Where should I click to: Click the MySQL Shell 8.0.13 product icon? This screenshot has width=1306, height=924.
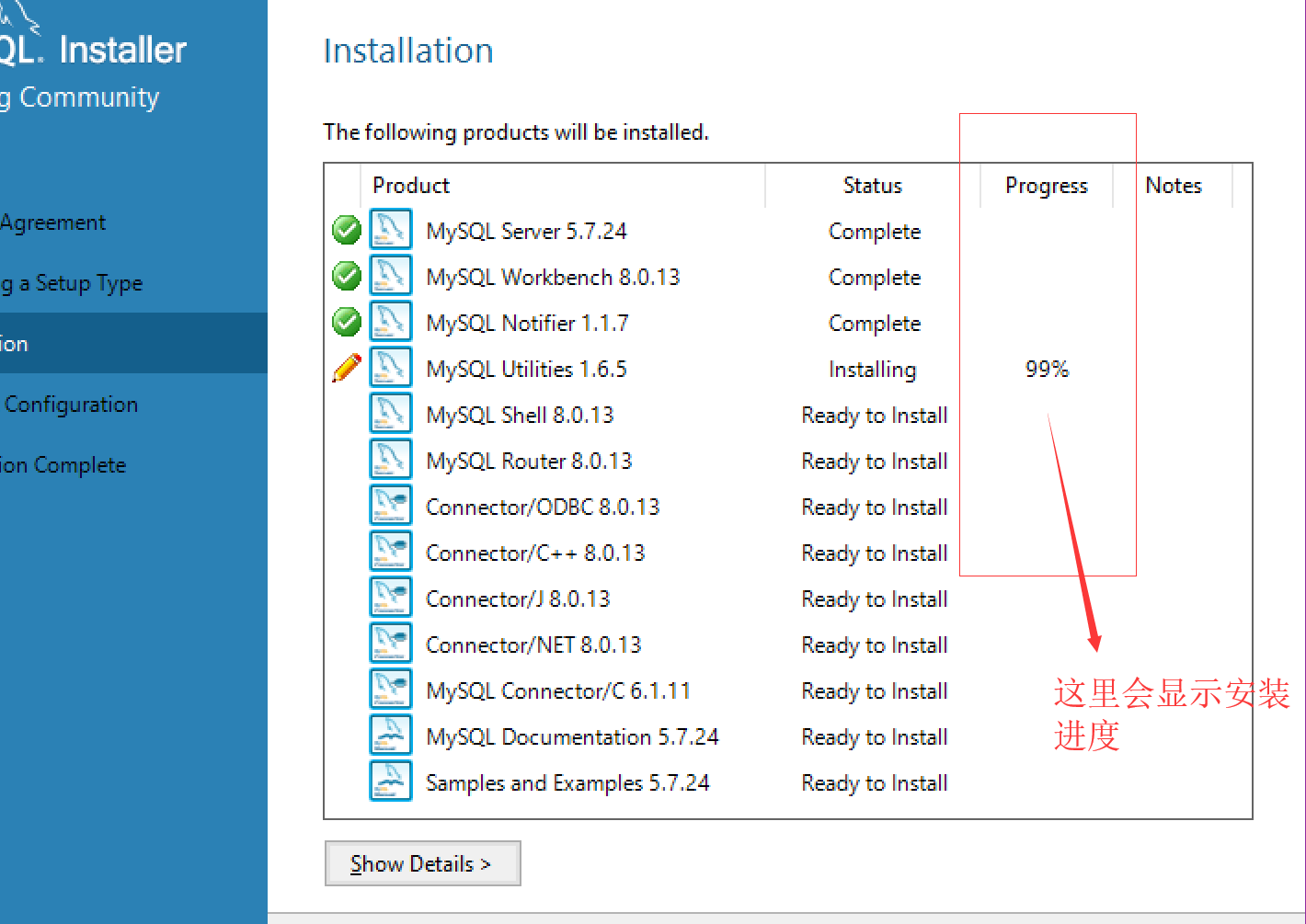pos(391,414)
